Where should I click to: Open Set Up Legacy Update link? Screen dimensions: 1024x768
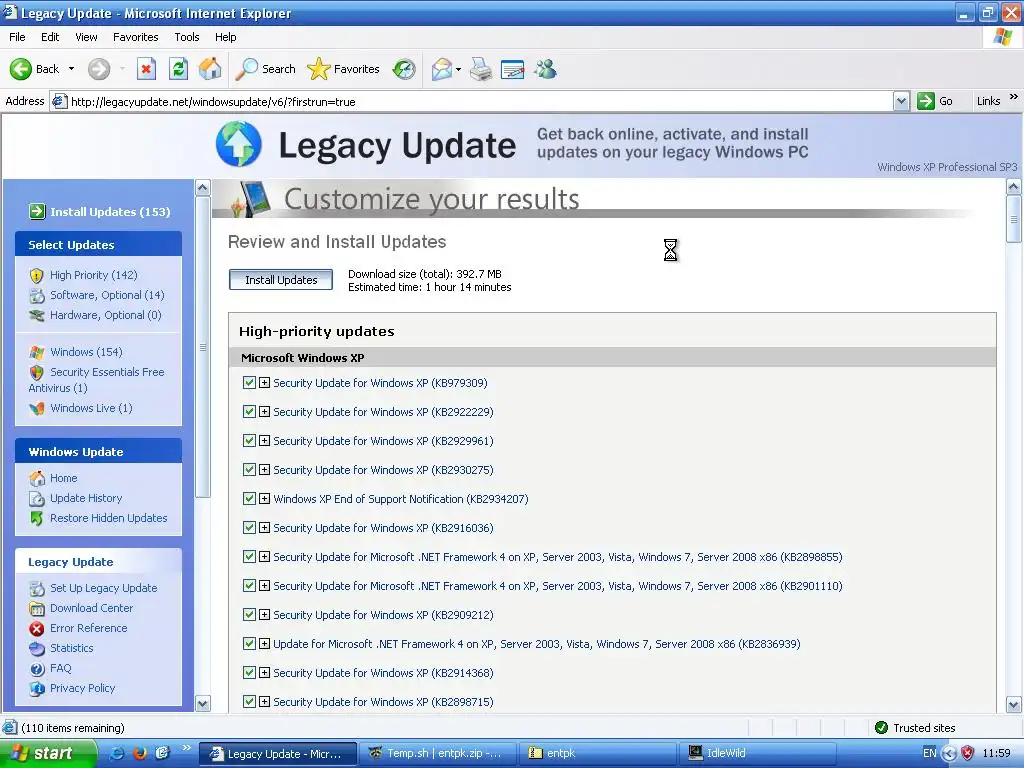click(x=103, y=588)
